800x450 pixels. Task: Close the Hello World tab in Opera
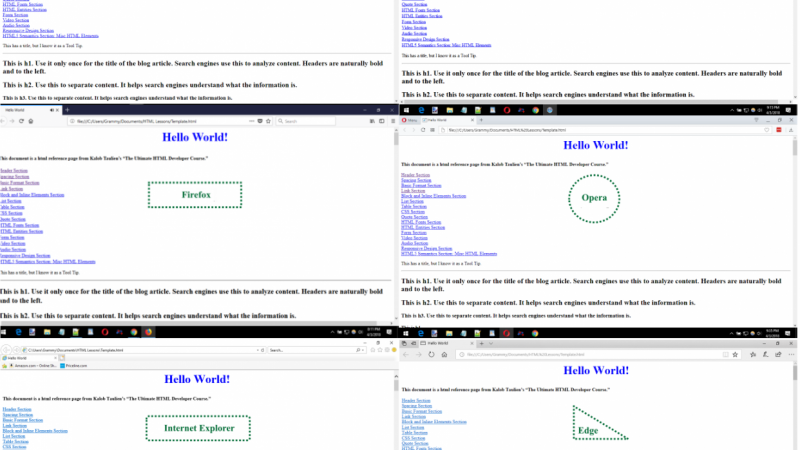(x=472, y=120)
